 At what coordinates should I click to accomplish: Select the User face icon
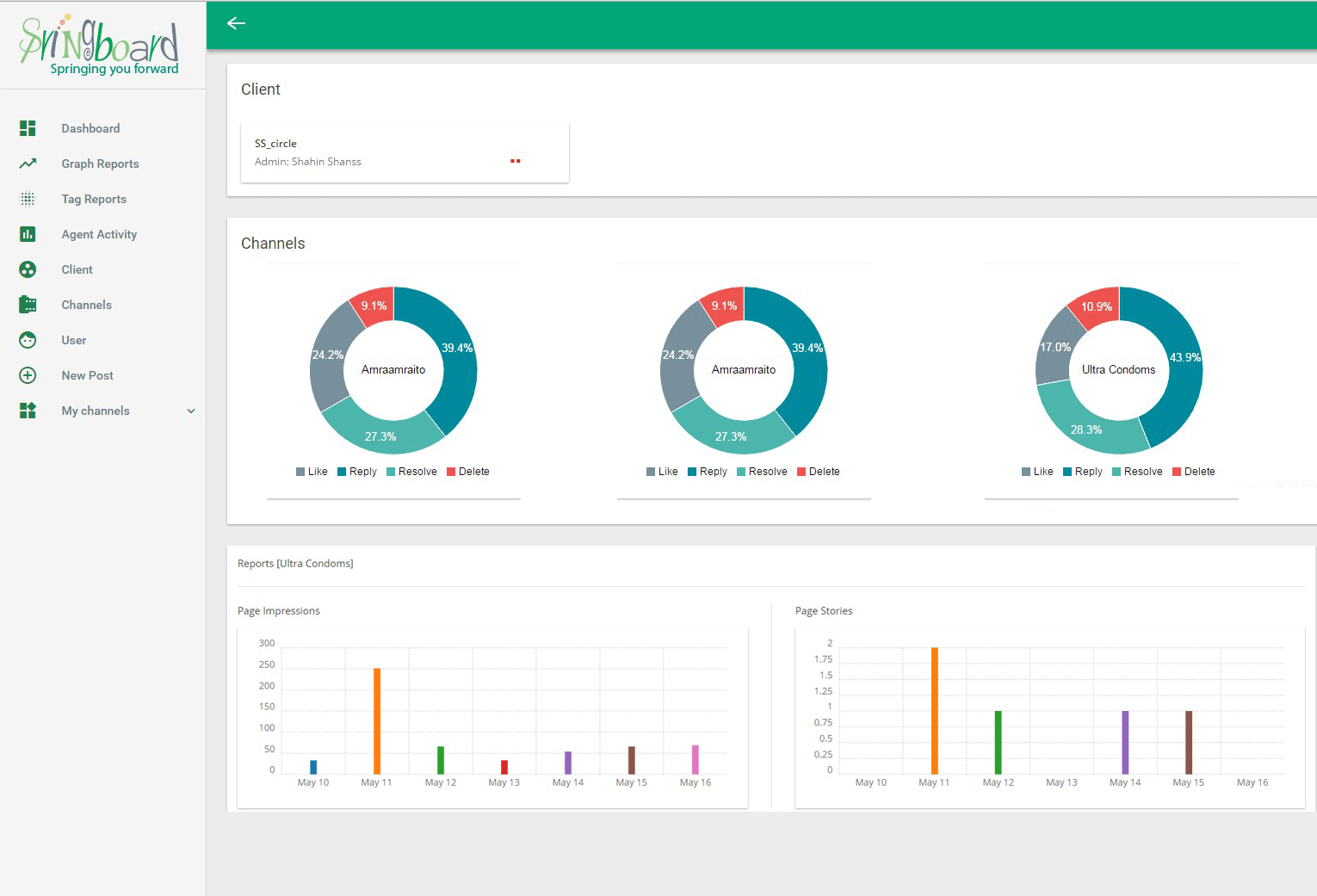click(28, 340)
